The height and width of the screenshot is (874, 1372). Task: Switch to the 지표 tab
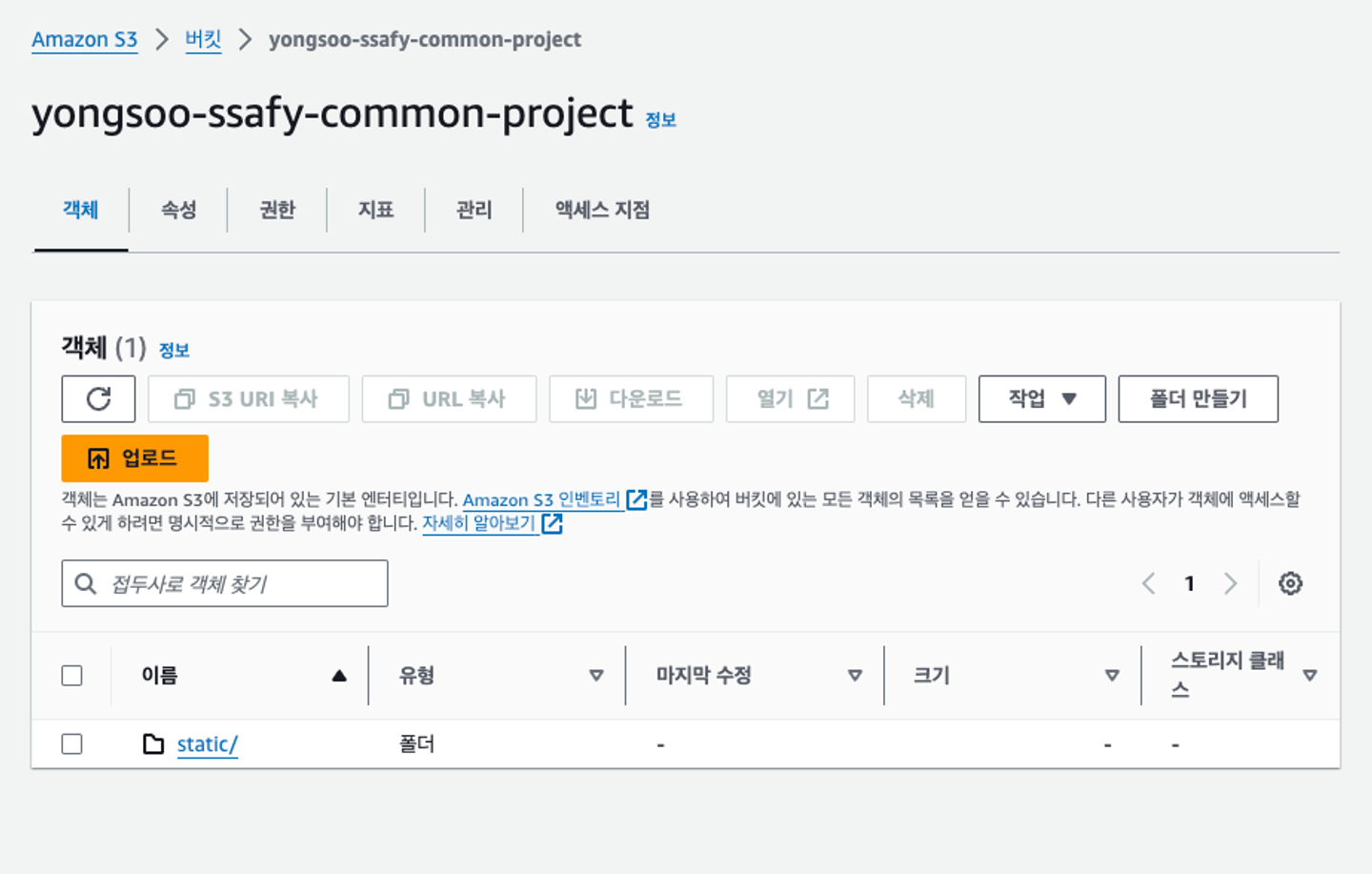pyautogui.click(x=375, y=210)
